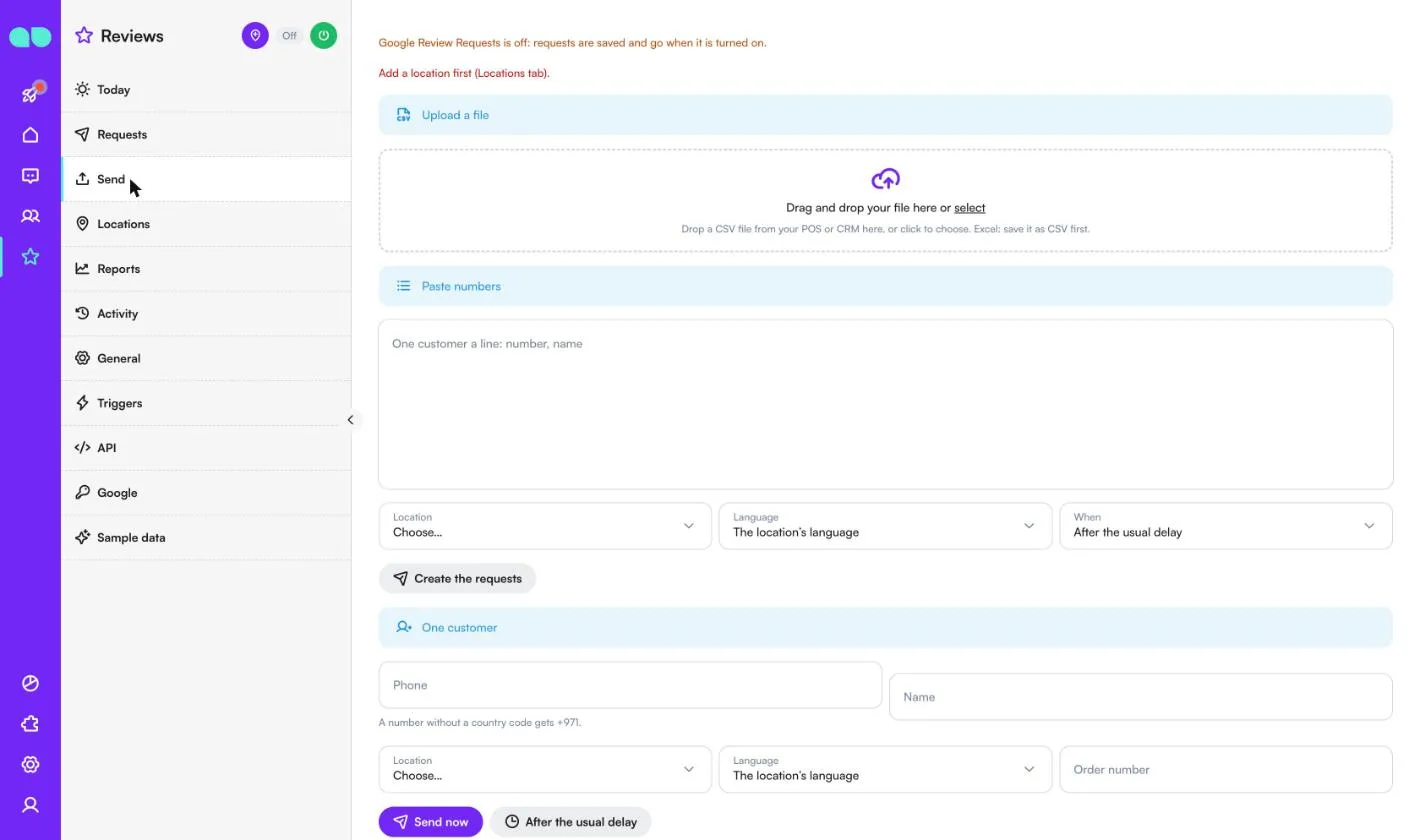The image size is (1420, 840).
Task: Click the Order number field
Action: (x=1226, y=769)
